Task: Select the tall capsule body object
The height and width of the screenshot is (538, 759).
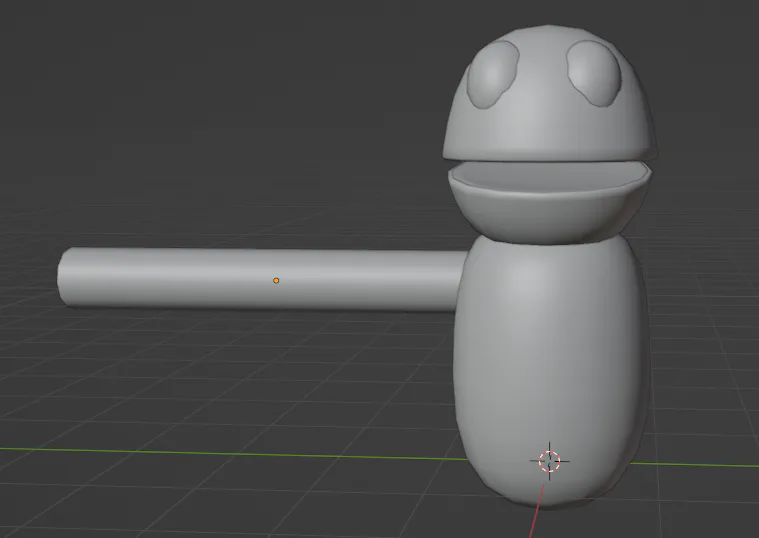Action: (551, 370)
